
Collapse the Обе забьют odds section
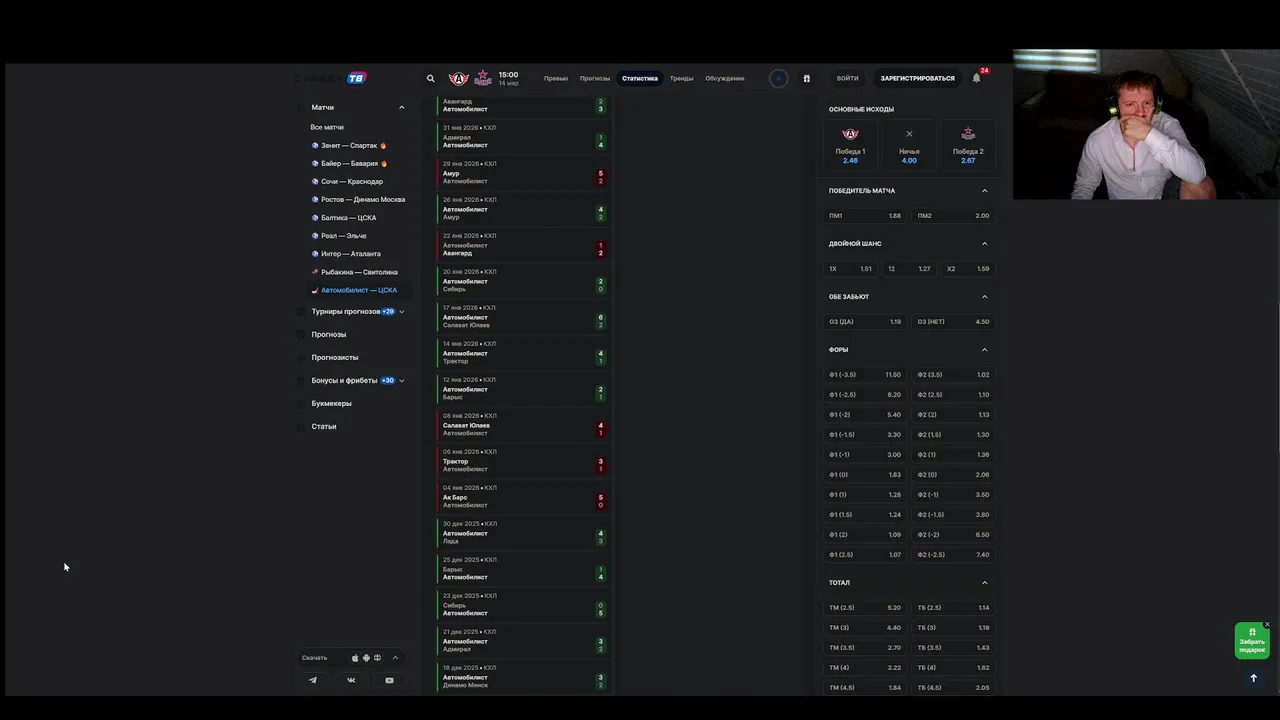(x=984, y=296)
